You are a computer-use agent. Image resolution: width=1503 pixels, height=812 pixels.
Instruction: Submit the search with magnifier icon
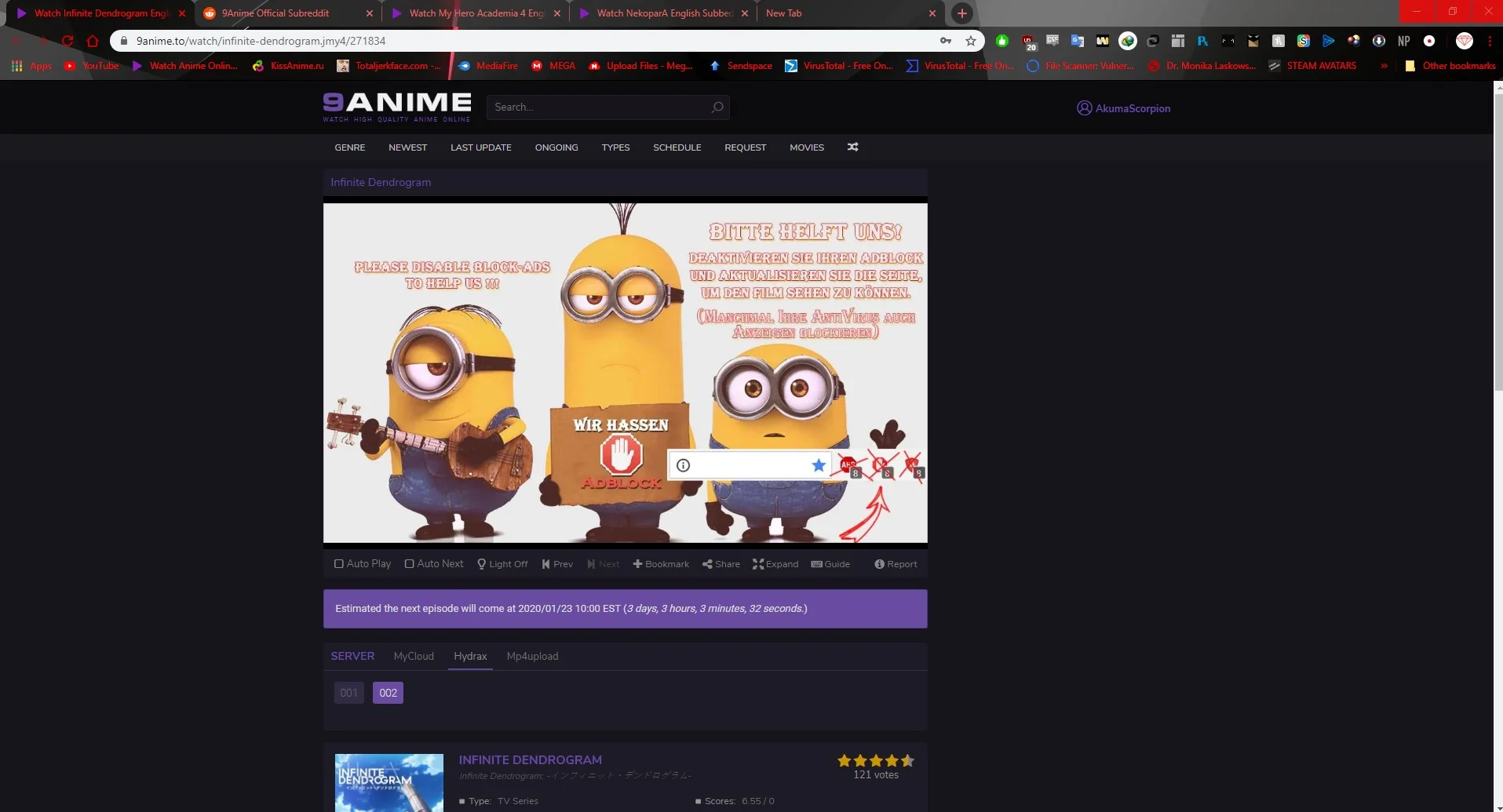pyautogui.click(x=716, y=107)
